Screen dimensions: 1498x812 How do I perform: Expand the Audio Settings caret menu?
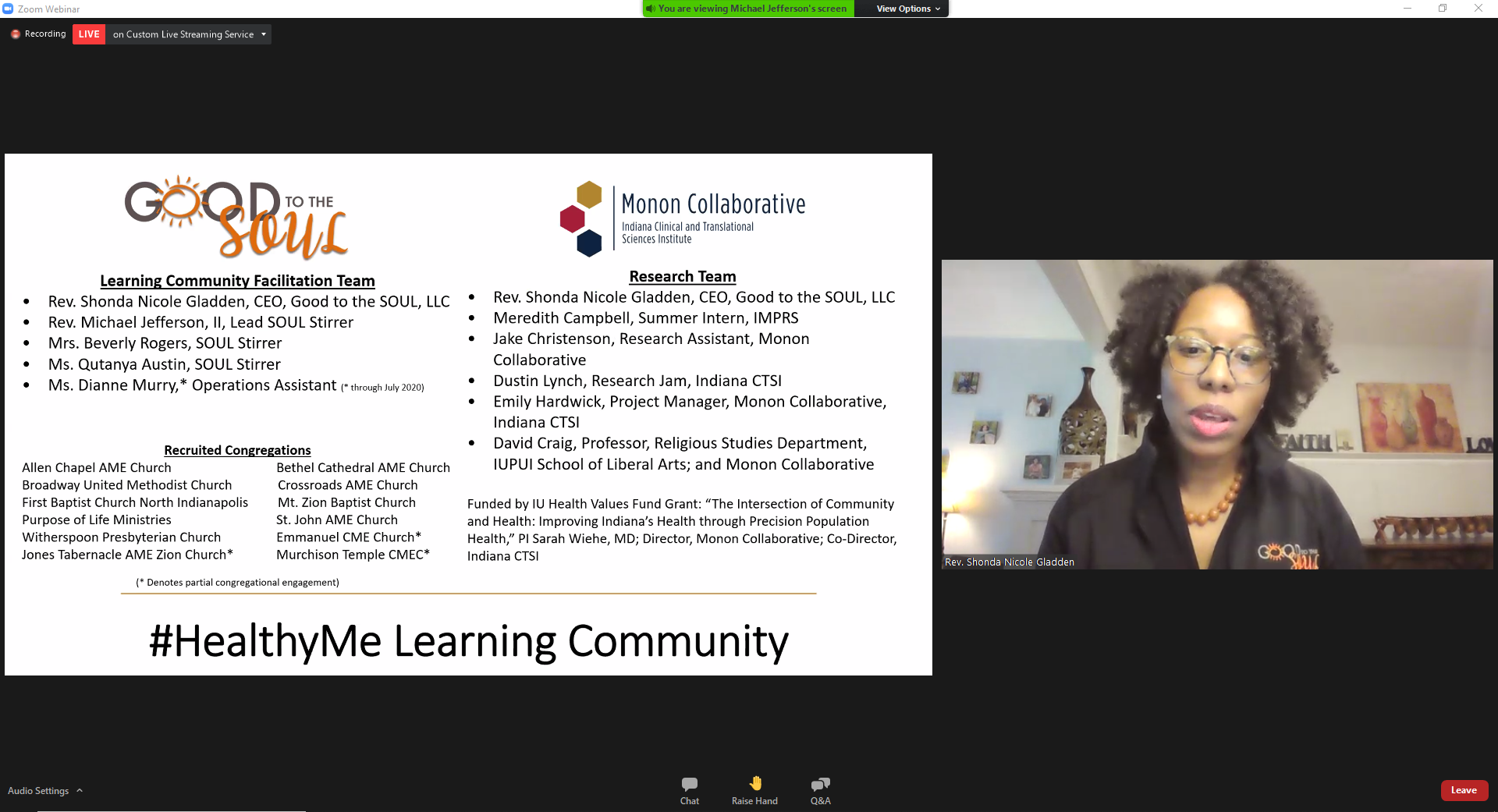(x=80, y=790)
